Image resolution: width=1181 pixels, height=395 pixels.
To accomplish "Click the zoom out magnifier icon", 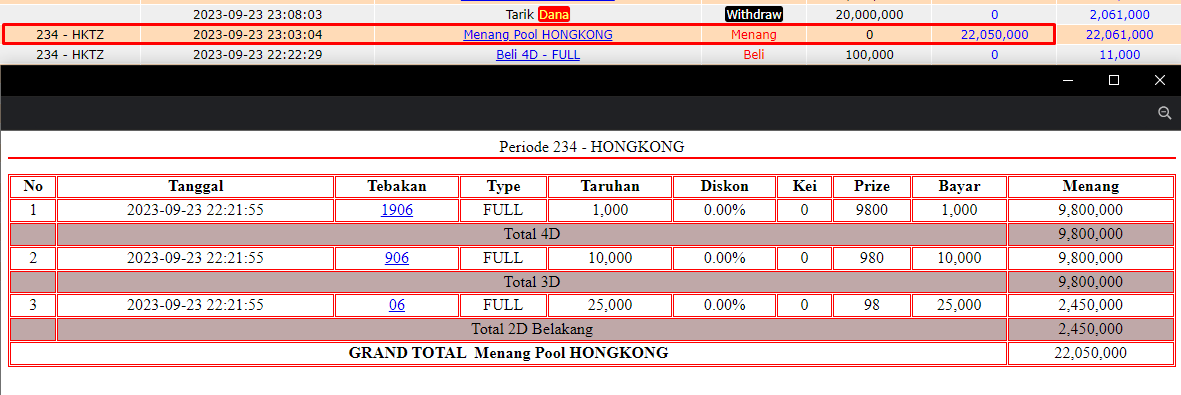I will click(x=1164, y=113).
